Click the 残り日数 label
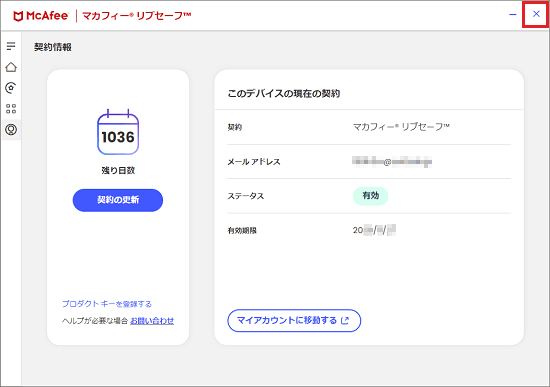550x387 pixels. coord(118,171)
